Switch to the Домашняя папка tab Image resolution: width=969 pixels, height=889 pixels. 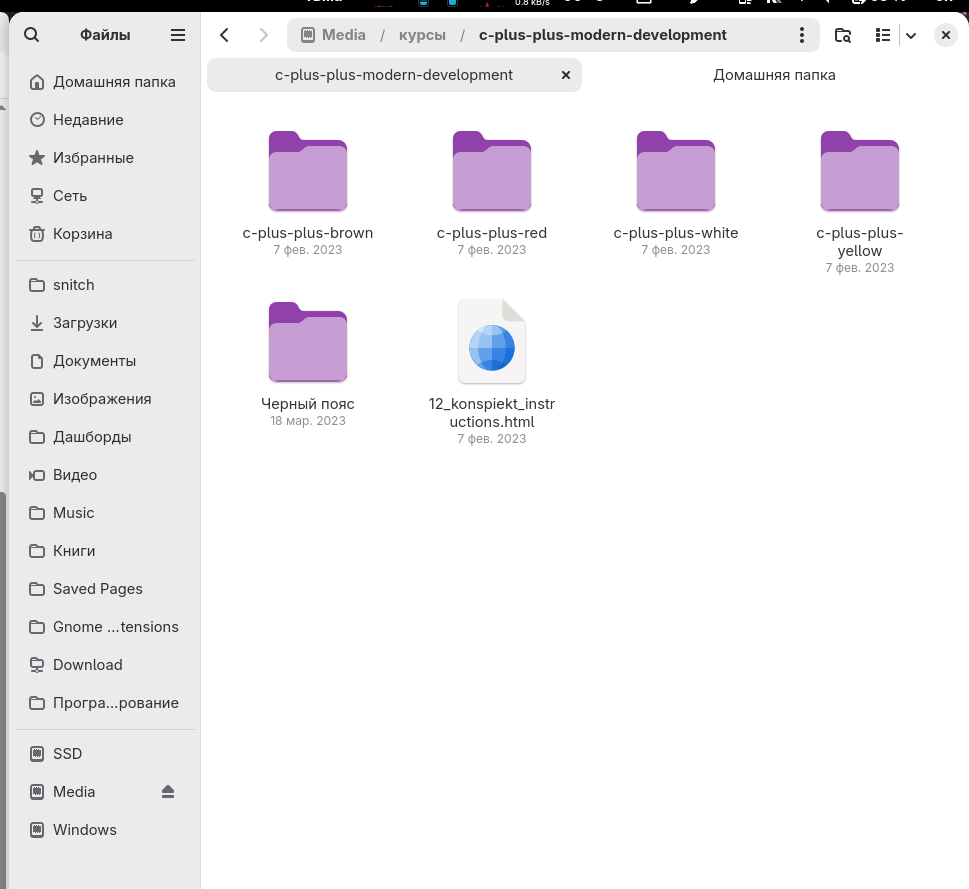pos(774,75)
